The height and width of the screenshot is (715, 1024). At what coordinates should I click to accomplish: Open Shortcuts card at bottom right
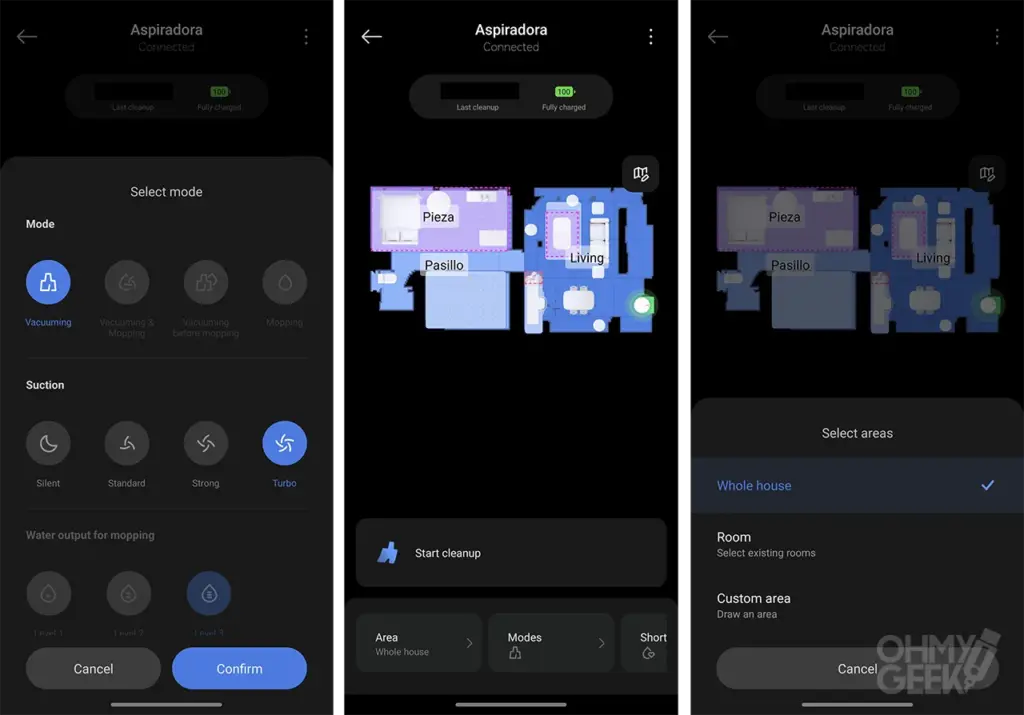coord(644,643)
